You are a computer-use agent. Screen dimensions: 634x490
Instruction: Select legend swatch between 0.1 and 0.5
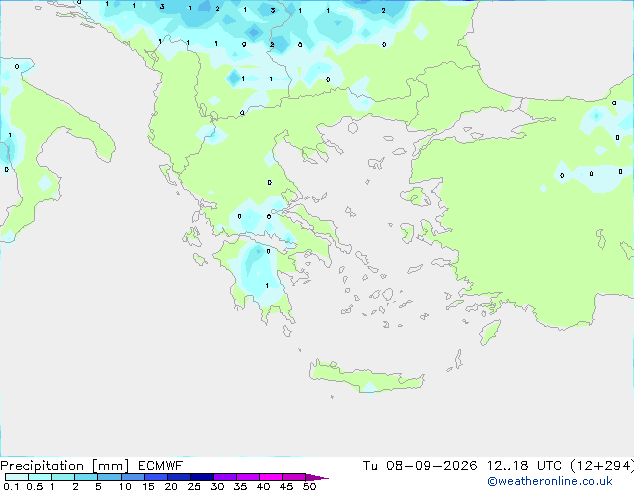click(x=17, y=477)
